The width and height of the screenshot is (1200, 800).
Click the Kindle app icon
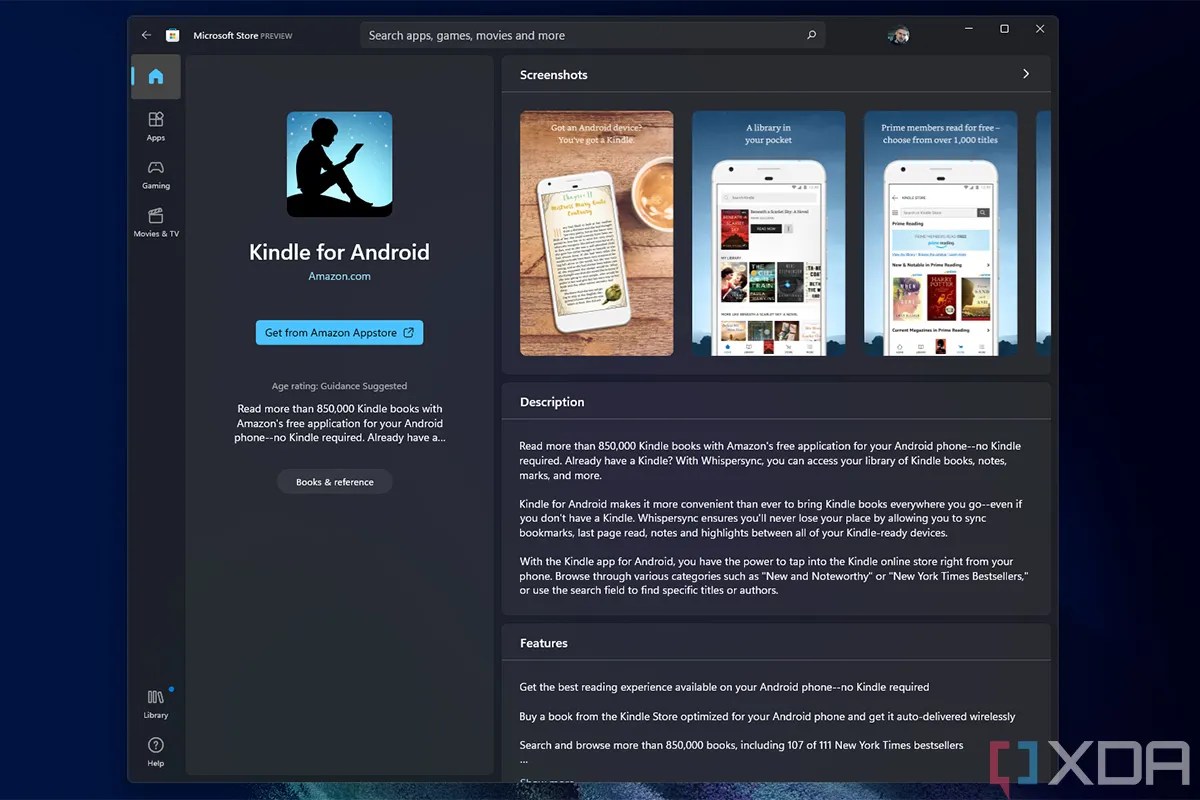[x=340, y=164]
